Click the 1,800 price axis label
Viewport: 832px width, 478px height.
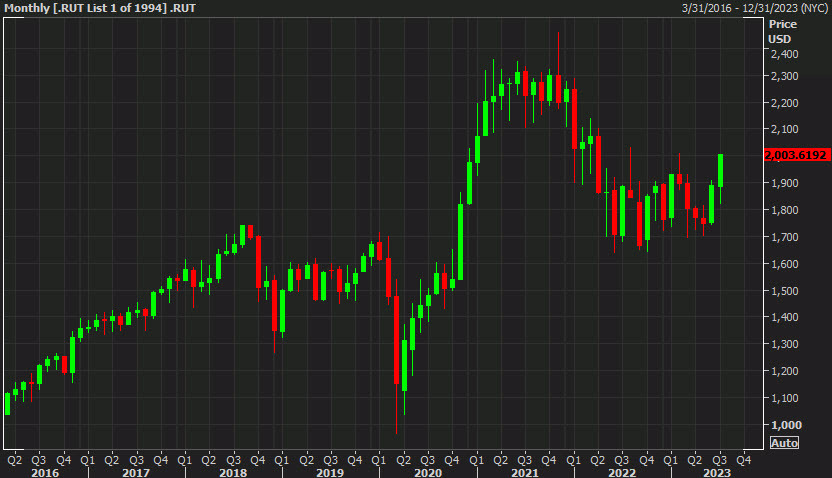tap(784, 210)
